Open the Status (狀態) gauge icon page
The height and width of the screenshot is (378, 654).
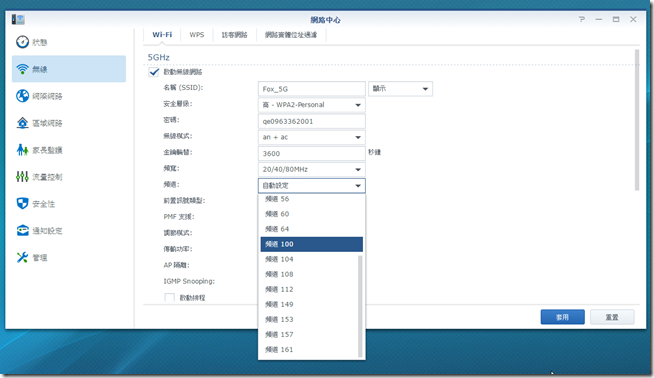[23, 42]
